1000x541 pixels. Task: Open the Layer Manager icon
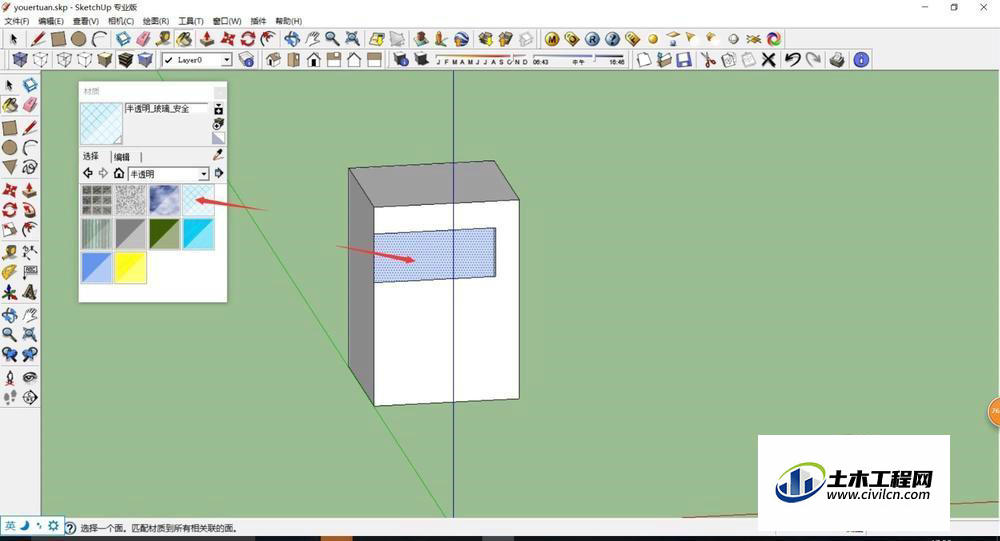point(246,60)
